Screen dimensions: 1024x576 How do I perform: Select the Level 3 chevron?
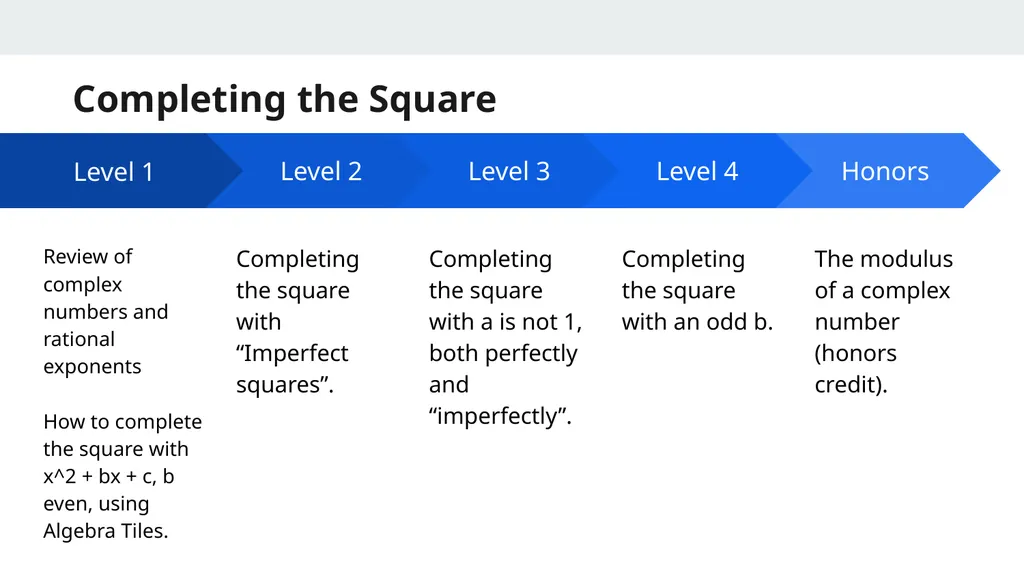[509, 171]
